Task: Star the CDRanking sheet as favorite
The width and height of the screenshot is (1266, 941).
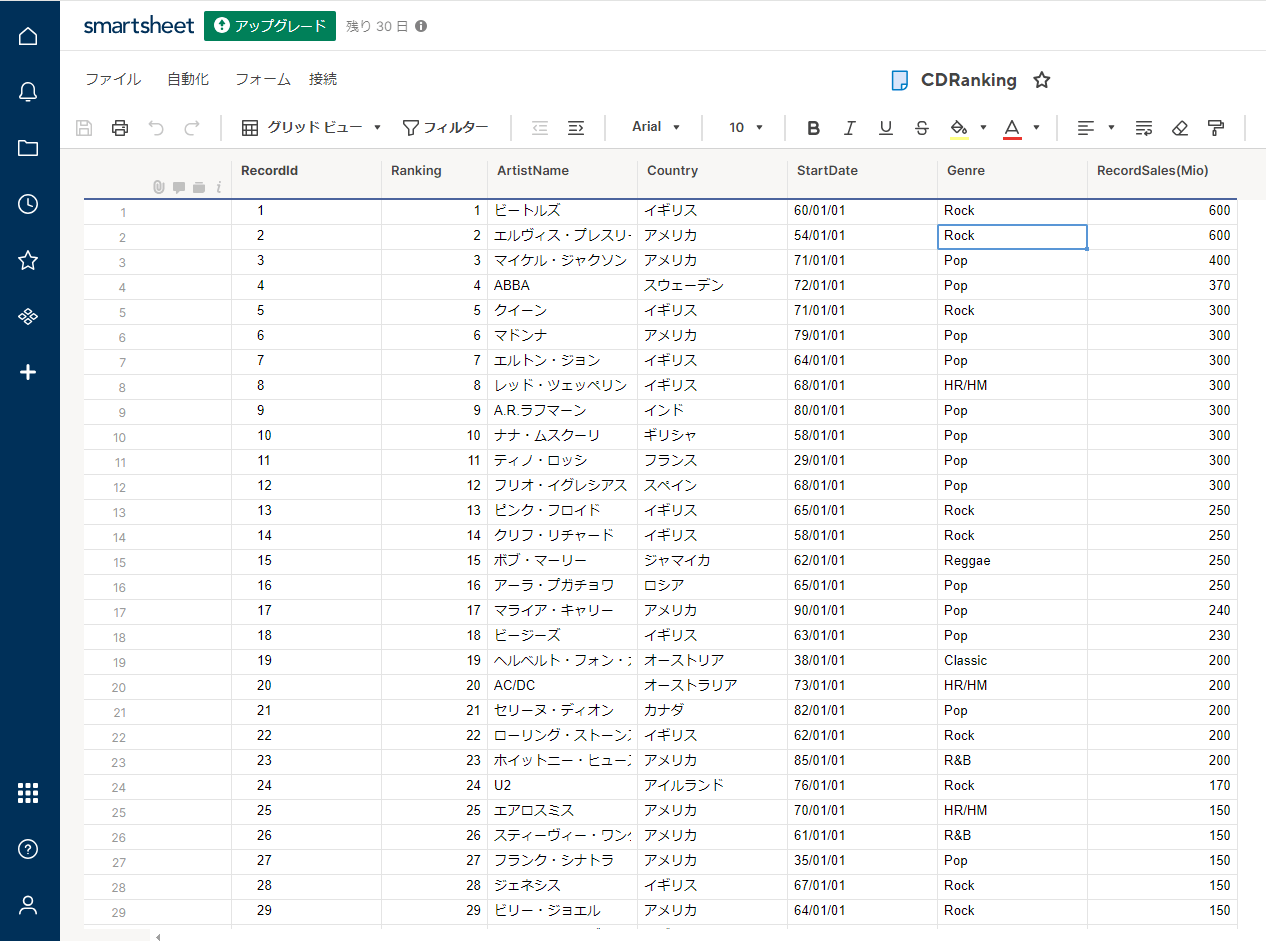Action: pyautogui.click(x=1042, y=81)
